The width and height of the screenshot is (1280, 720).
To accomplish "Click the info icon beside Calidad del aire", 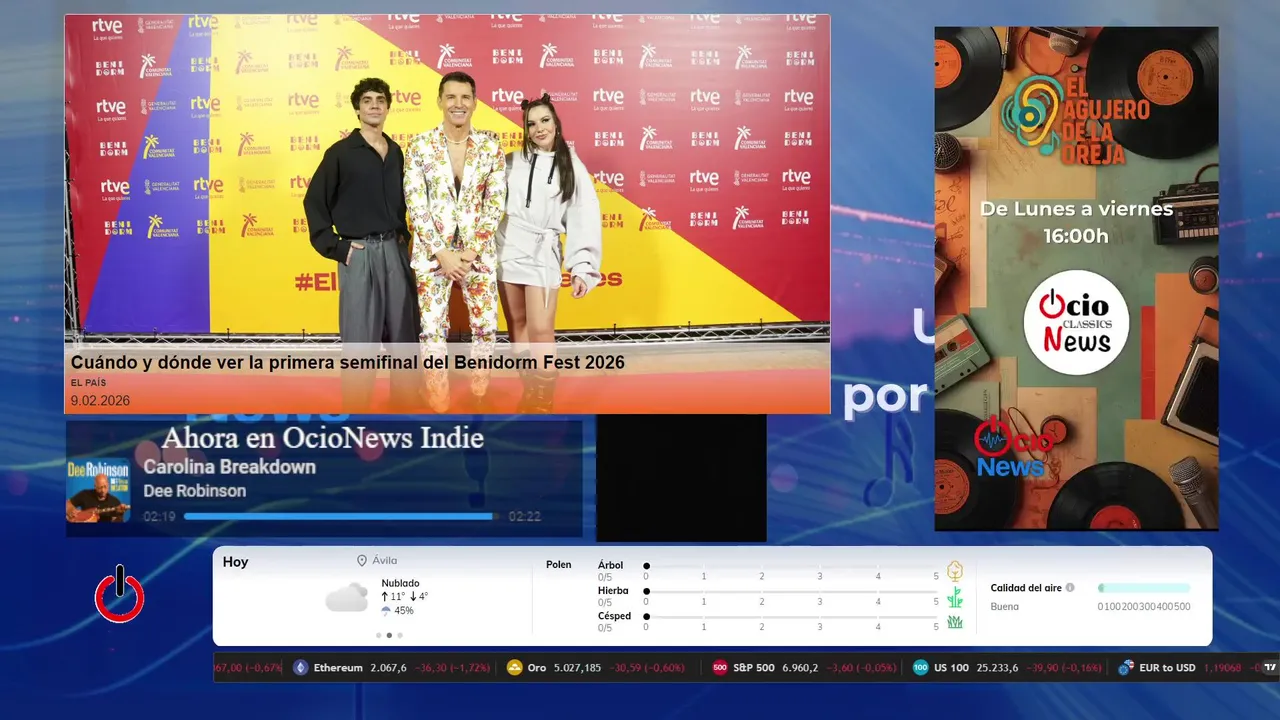I will click(1070, 588).
